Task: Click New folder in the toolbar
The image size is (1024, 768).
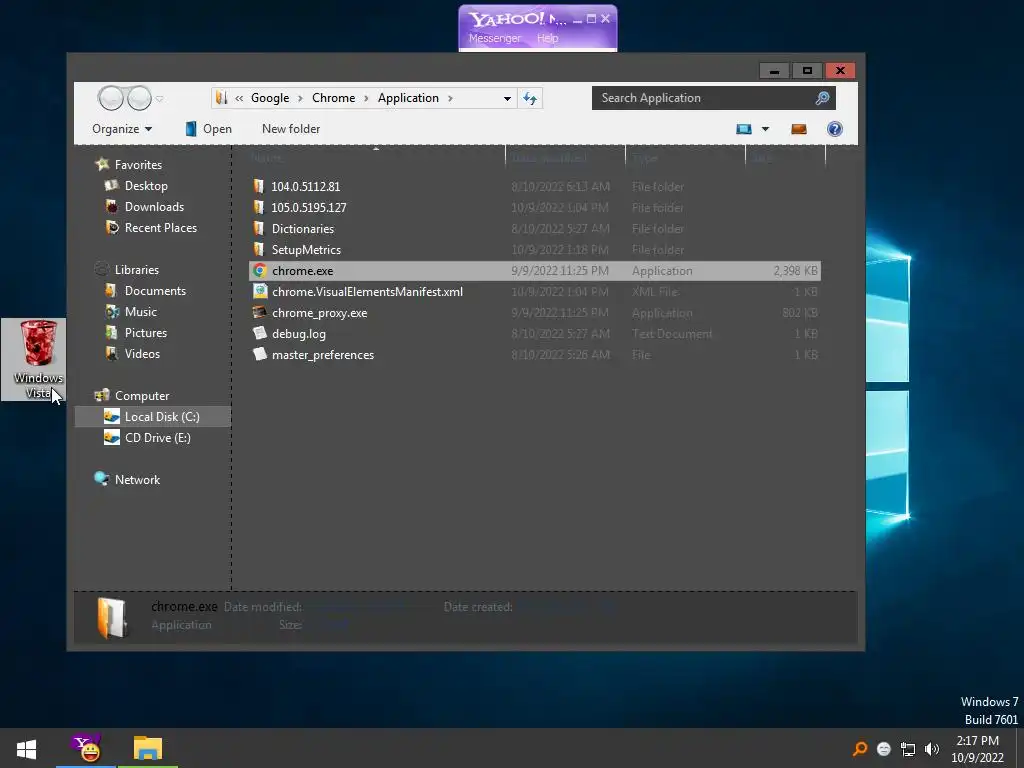Action: (x=291, y=129)
